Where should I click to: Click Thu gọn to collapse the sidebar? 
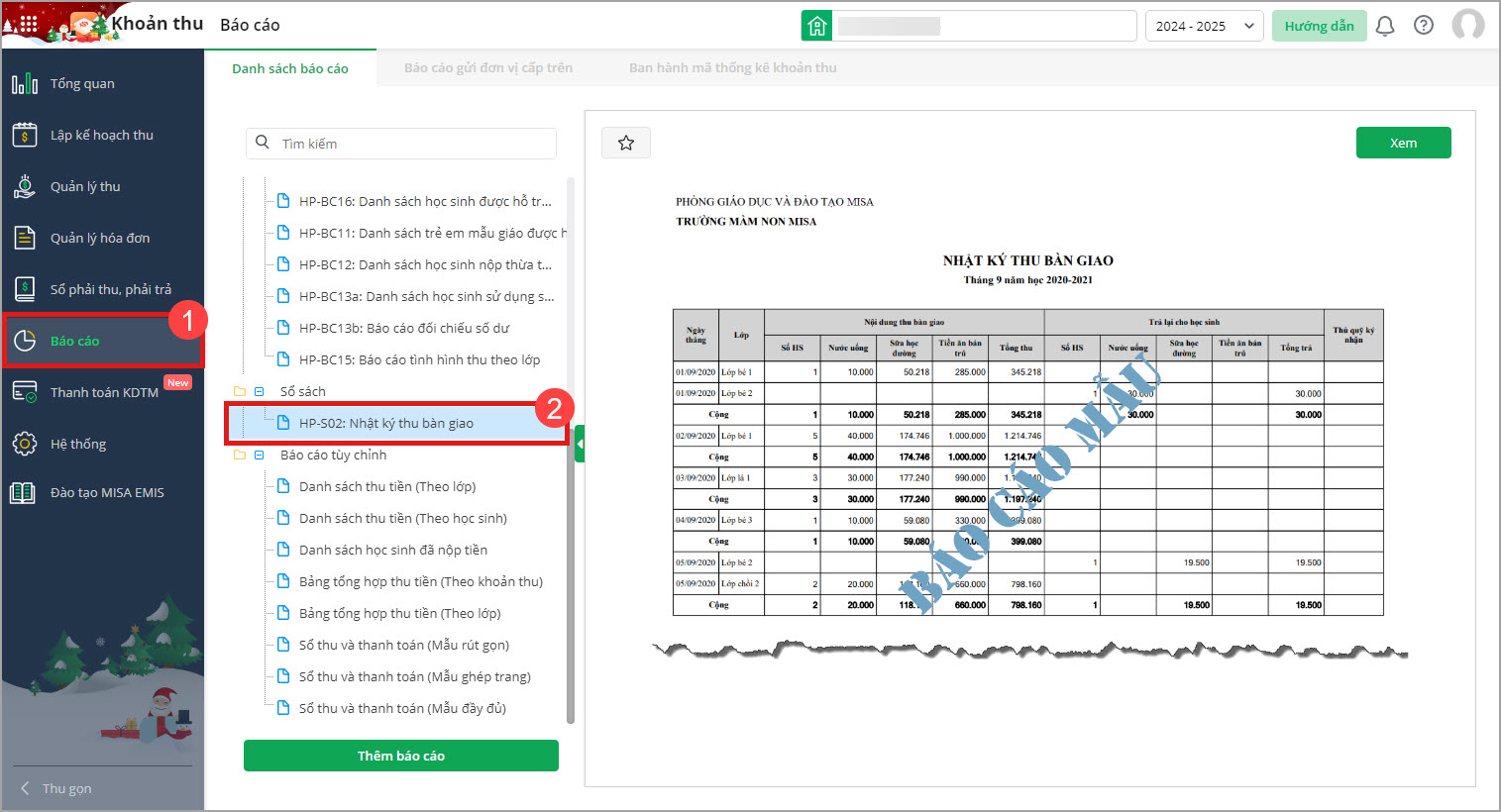coord(66,788)
